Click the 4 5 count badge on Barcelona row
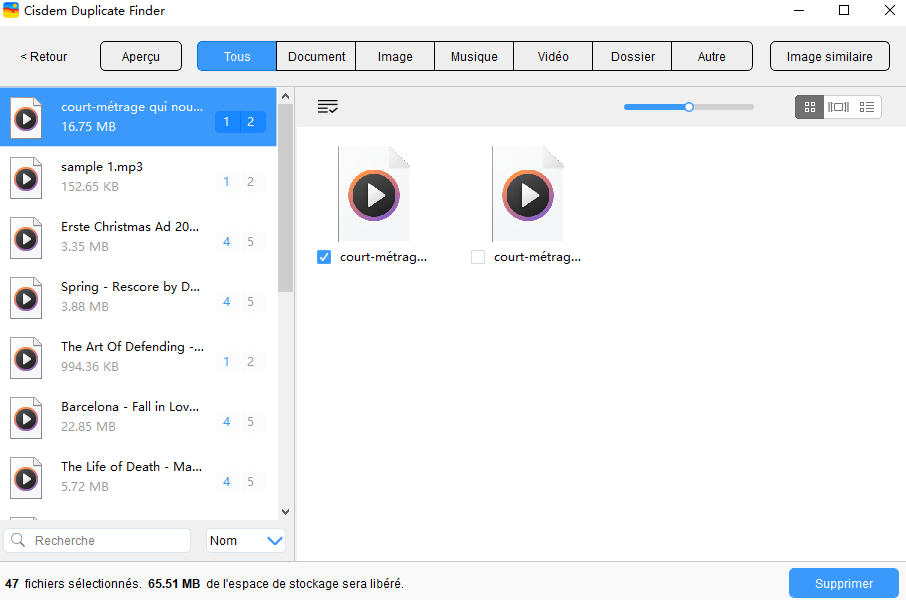 [x=239, y=422]
